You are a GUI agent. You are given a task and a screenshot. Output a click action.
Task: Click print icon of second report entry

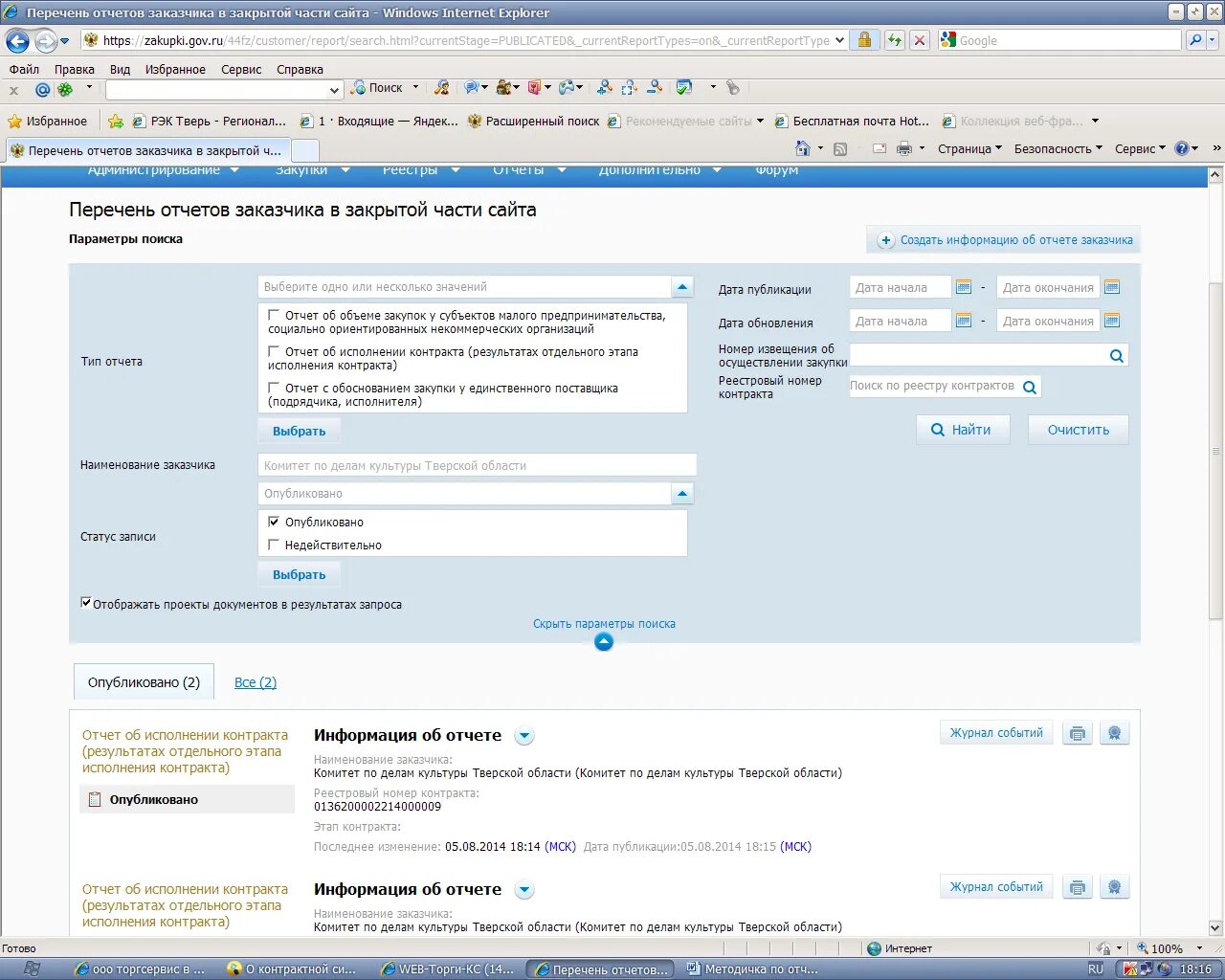click(1078, 887)
